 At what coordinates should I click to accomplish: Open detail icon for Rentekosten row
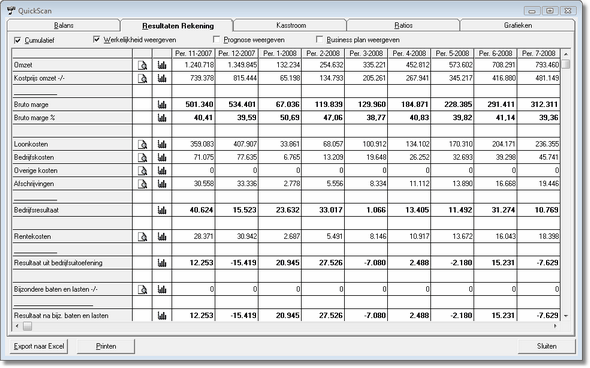pyautogui.click(x=142, y=236)
